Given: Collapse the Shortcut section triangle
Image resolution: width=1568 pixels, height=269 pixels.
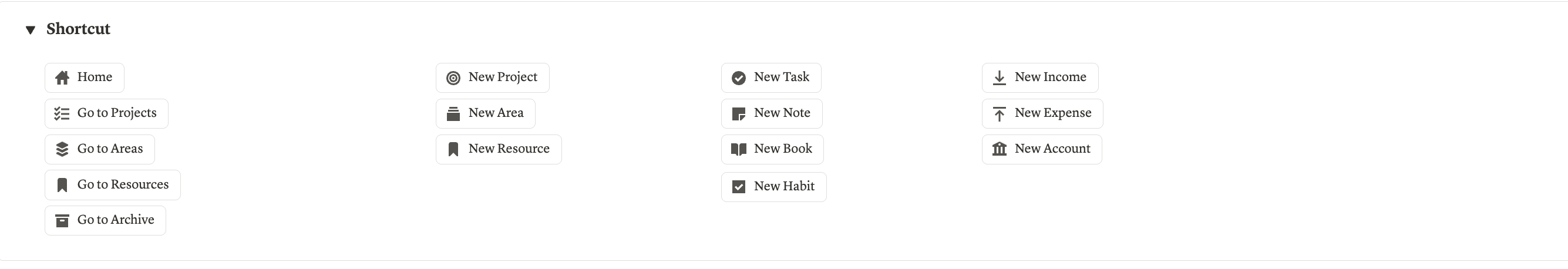Looking at the screenshot, I should click(x=31, y=30).
